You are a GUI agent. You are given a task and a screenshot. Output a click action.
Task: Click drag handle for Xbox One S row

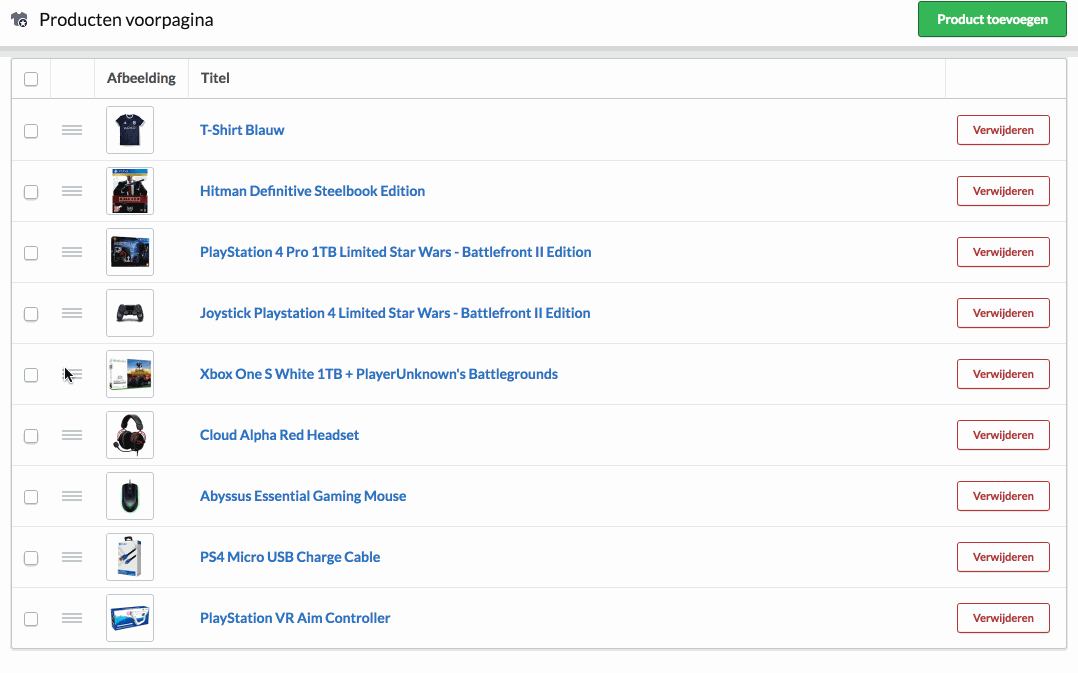72,374
